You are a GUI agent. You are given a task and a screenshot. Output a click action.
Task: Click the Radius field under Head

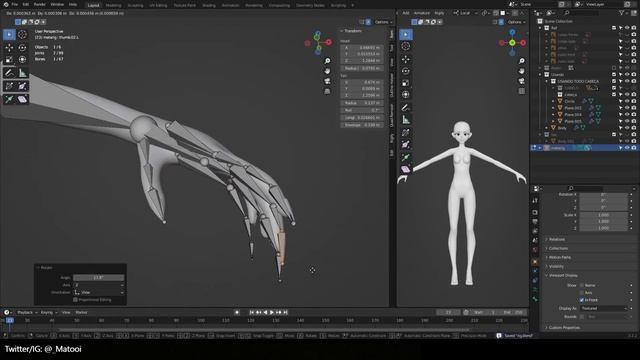(x=362, y=68)
